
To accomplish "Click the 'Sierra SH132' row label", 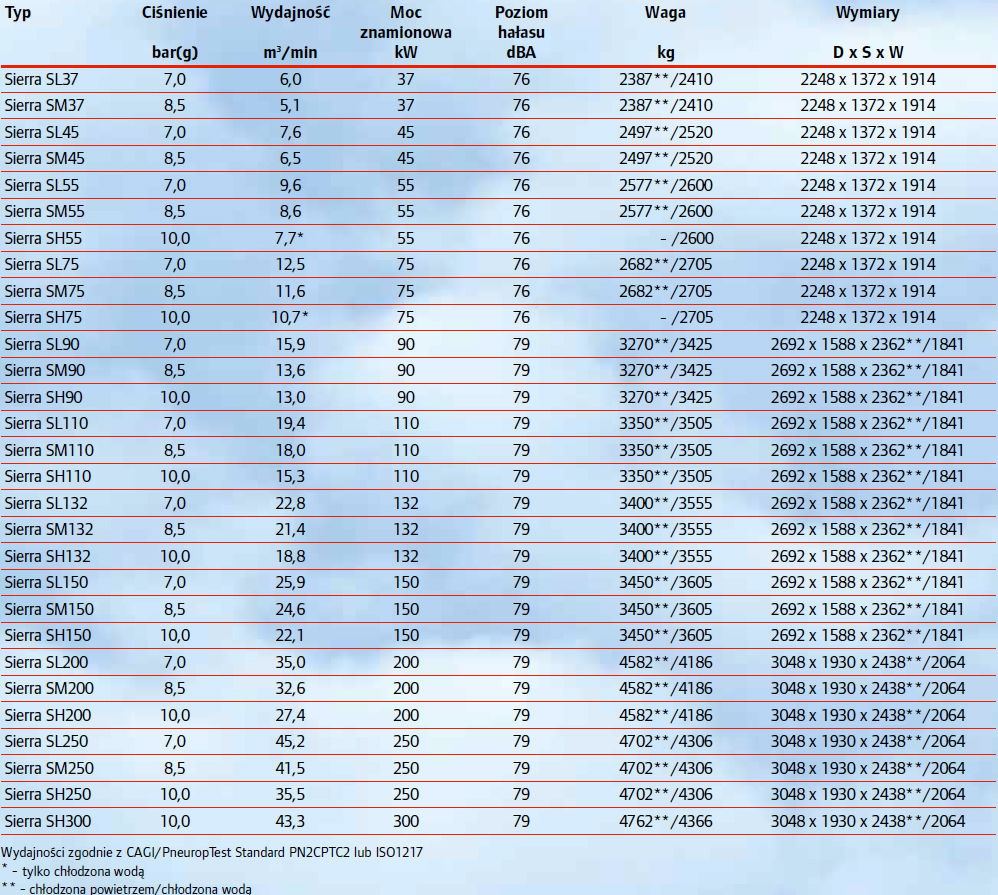I will [48, 556].
